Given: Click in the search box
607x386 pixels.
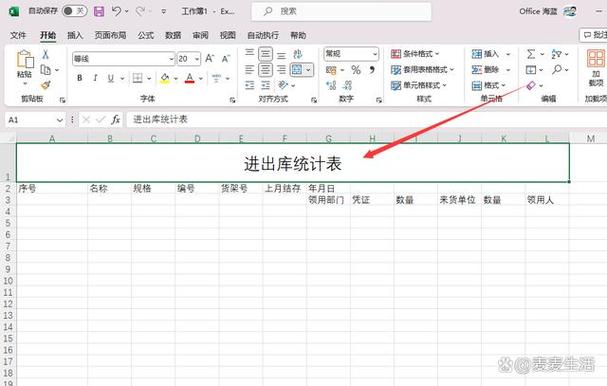Looking at the screenshot, I should (x=341, y=11).
